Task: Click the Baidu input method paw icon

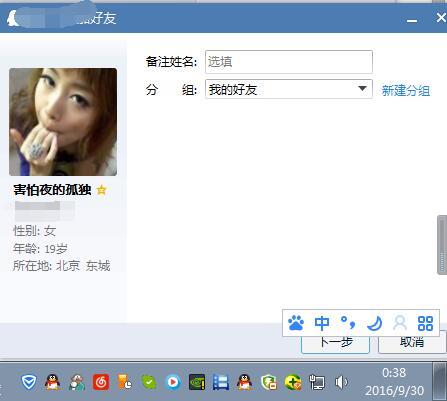Action: pyautogui.click(x=296, y=323)
